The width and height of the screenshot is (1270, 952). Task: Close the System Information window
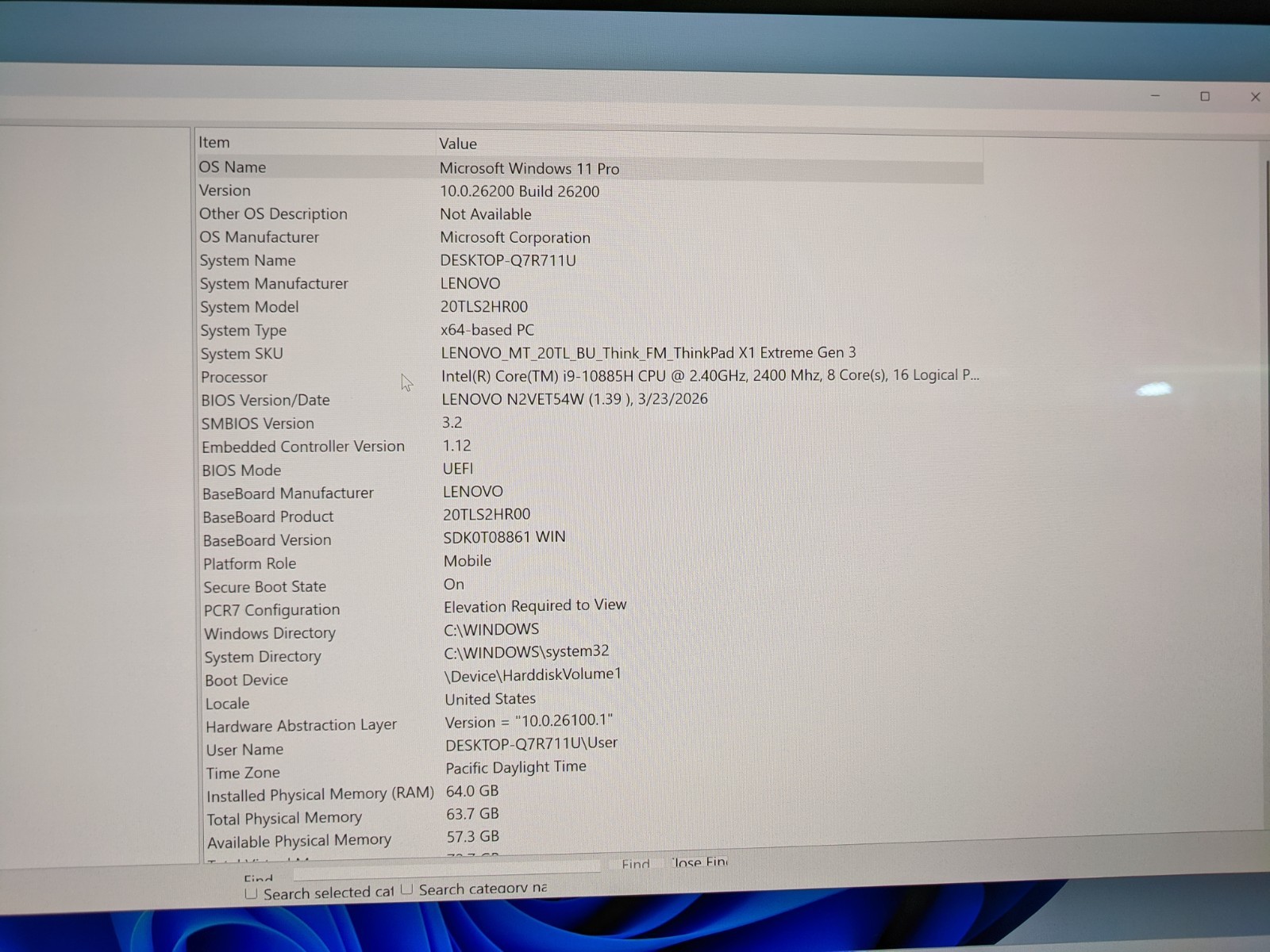[1255, 97]
